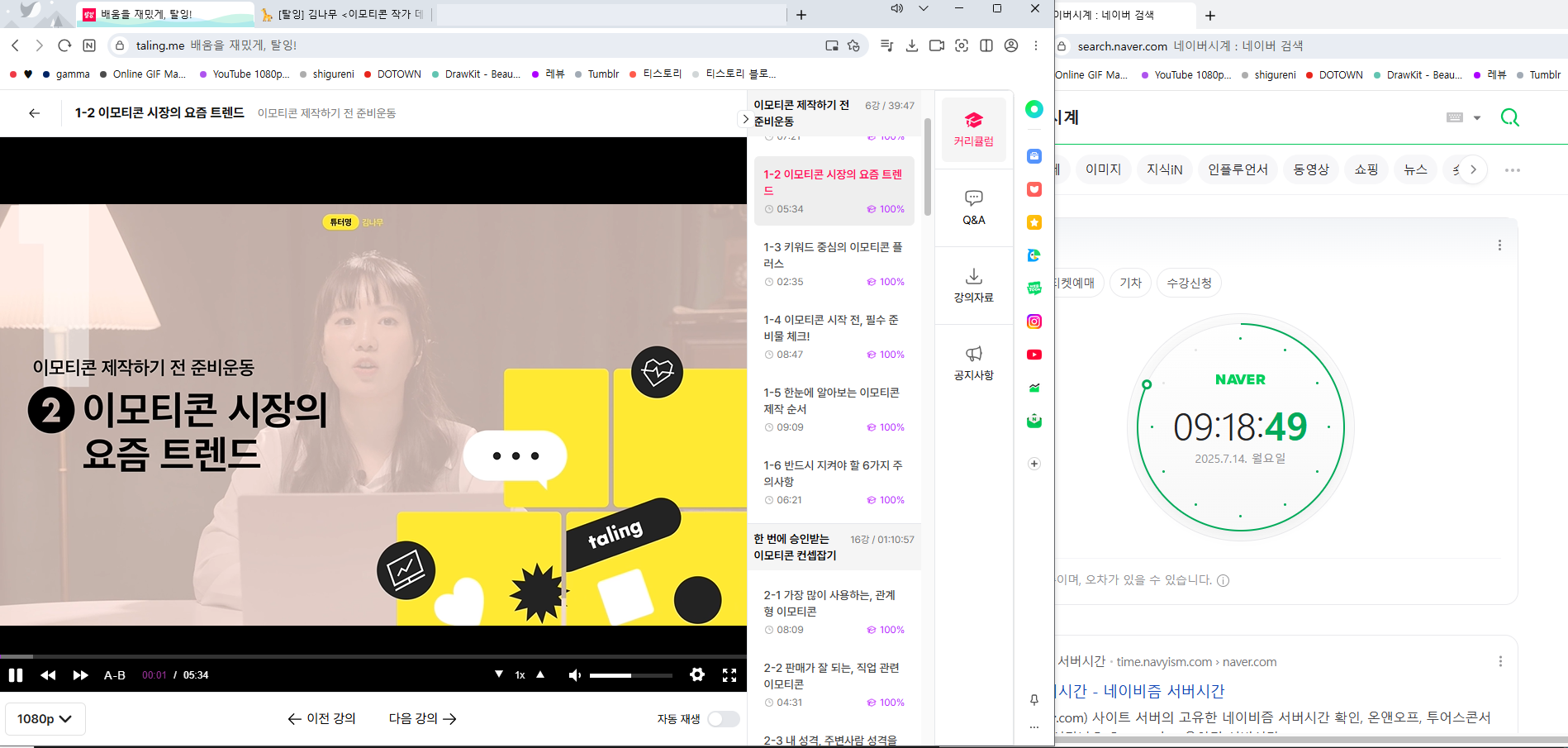
Task: Open the 공지사항 notices tab
Action: tap(974, 364)
